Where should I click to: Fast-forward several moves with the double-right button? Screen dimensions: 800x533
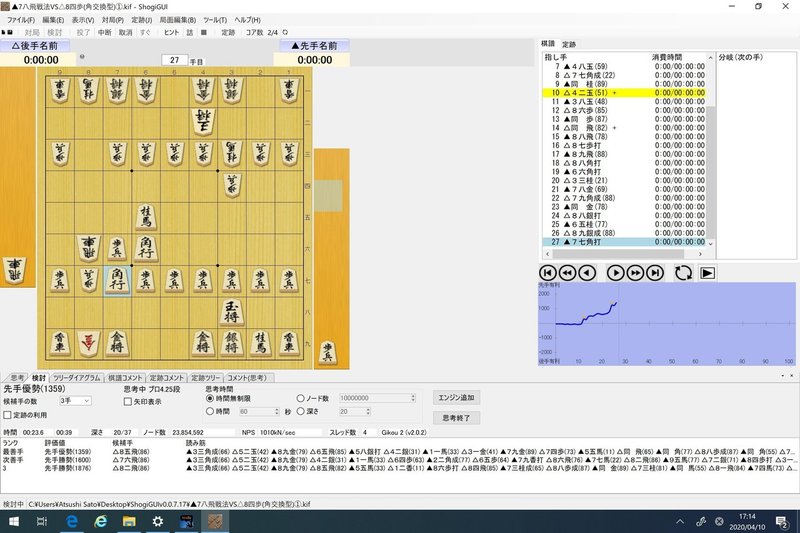tap(635, 273)
